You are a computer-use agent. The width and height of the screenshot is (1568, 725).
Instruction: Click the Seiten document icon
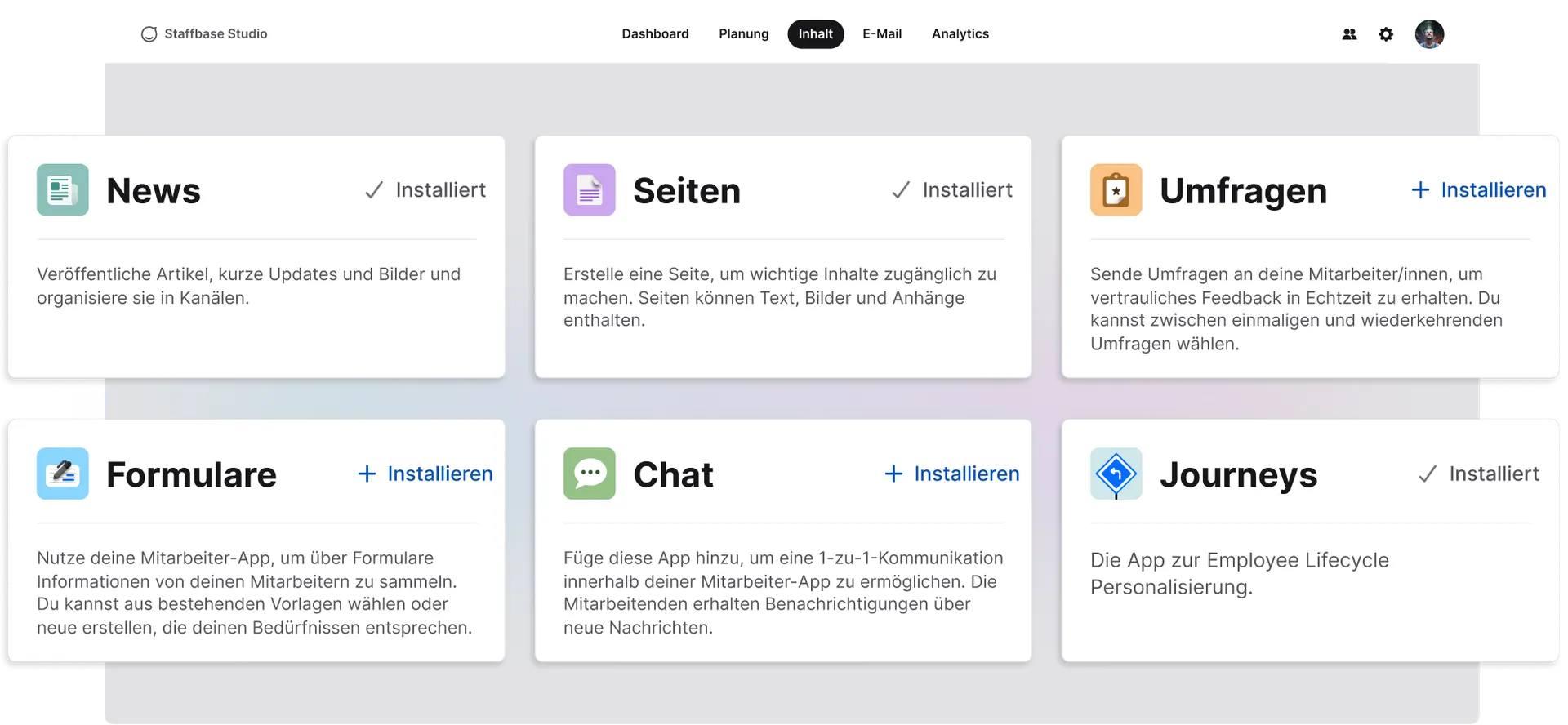click(x=589, y=189)
